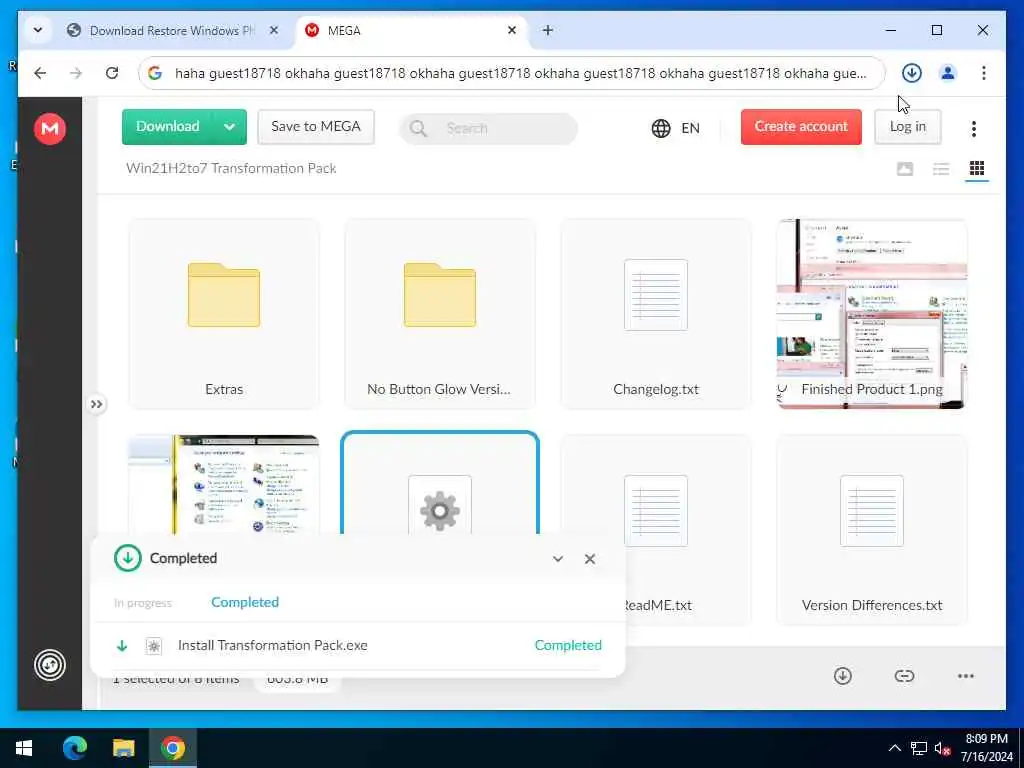Viewport: 1024px width, 768px height.
Task: Select the second screenshot image thumbnail
Action: coord(224,485)
